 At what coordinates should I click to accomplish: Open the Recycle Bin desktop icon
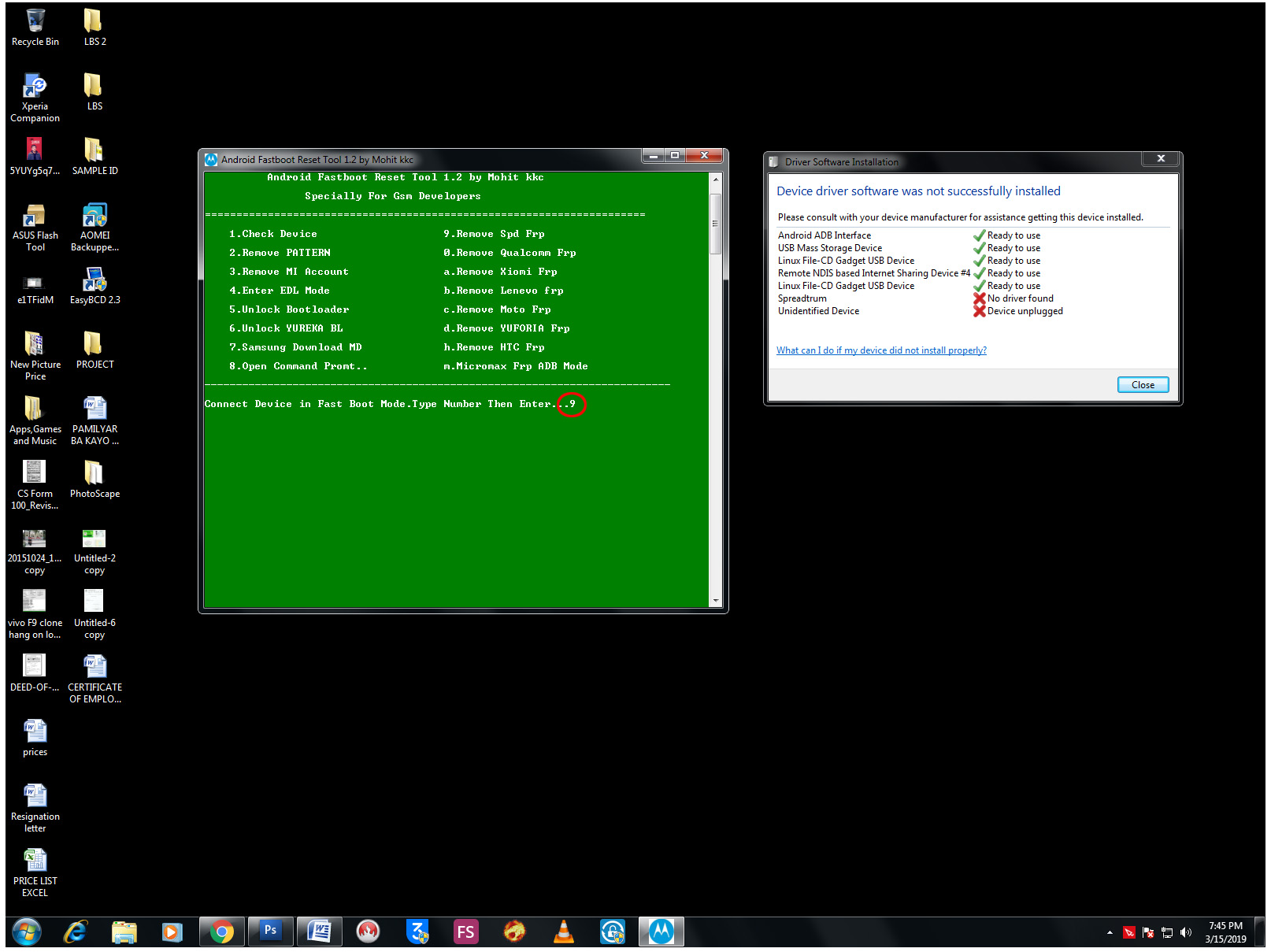35,28
